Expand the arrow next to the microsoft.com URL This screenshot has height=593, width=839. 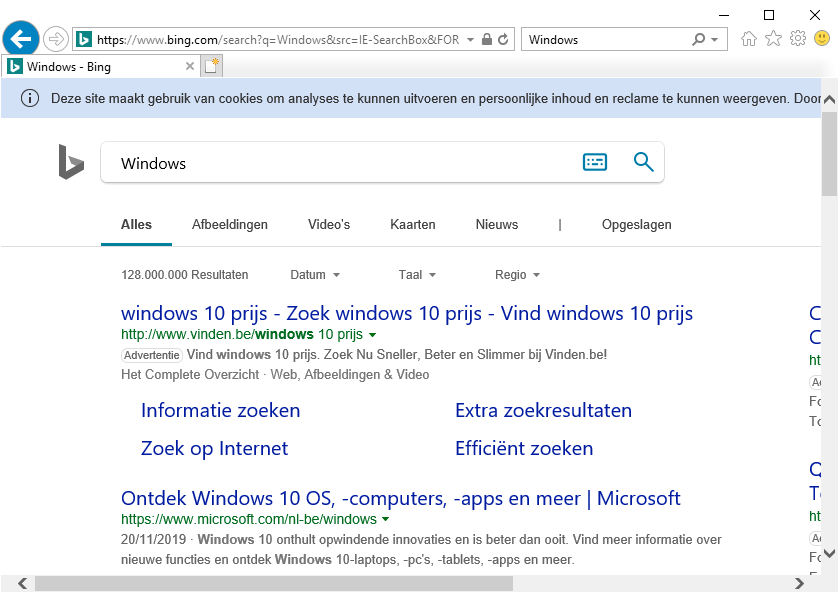click(386, 520)
